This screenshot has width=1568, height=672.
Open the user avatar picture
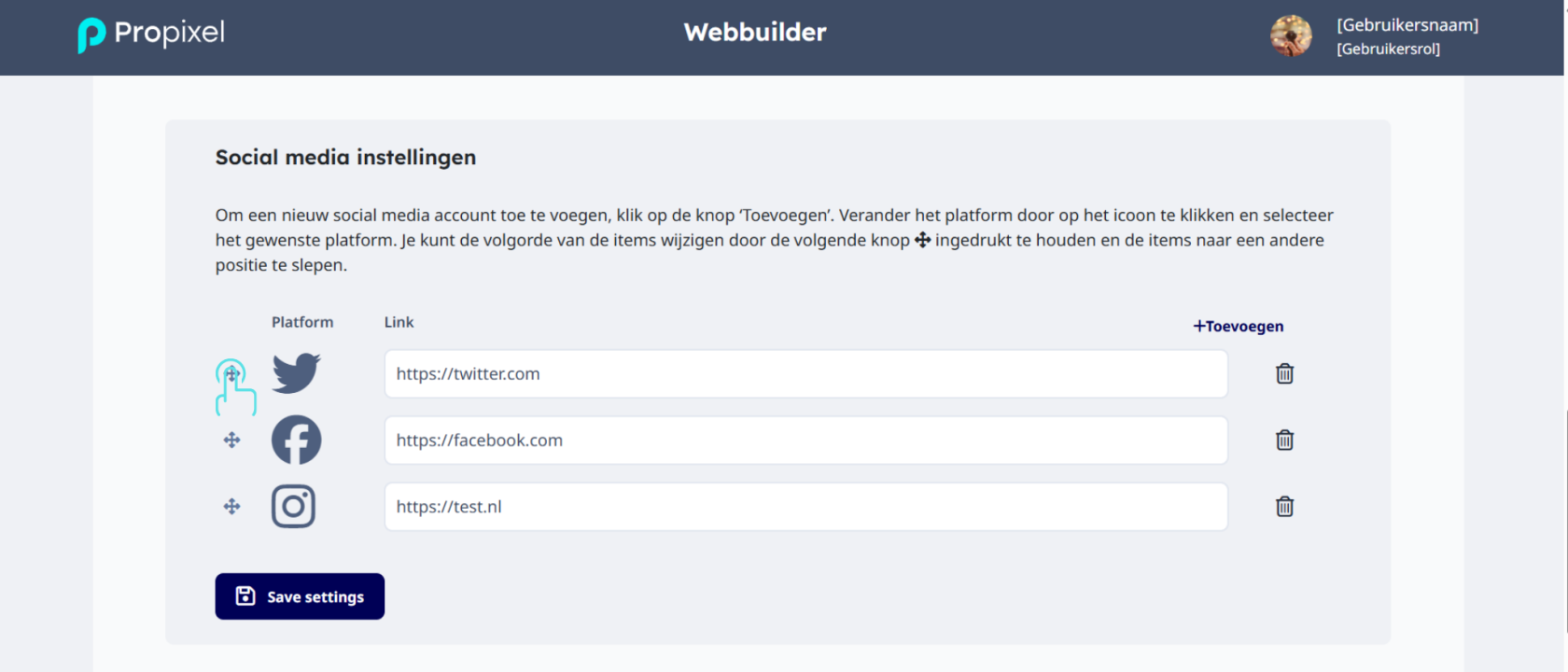click(x=1291, y=36)
